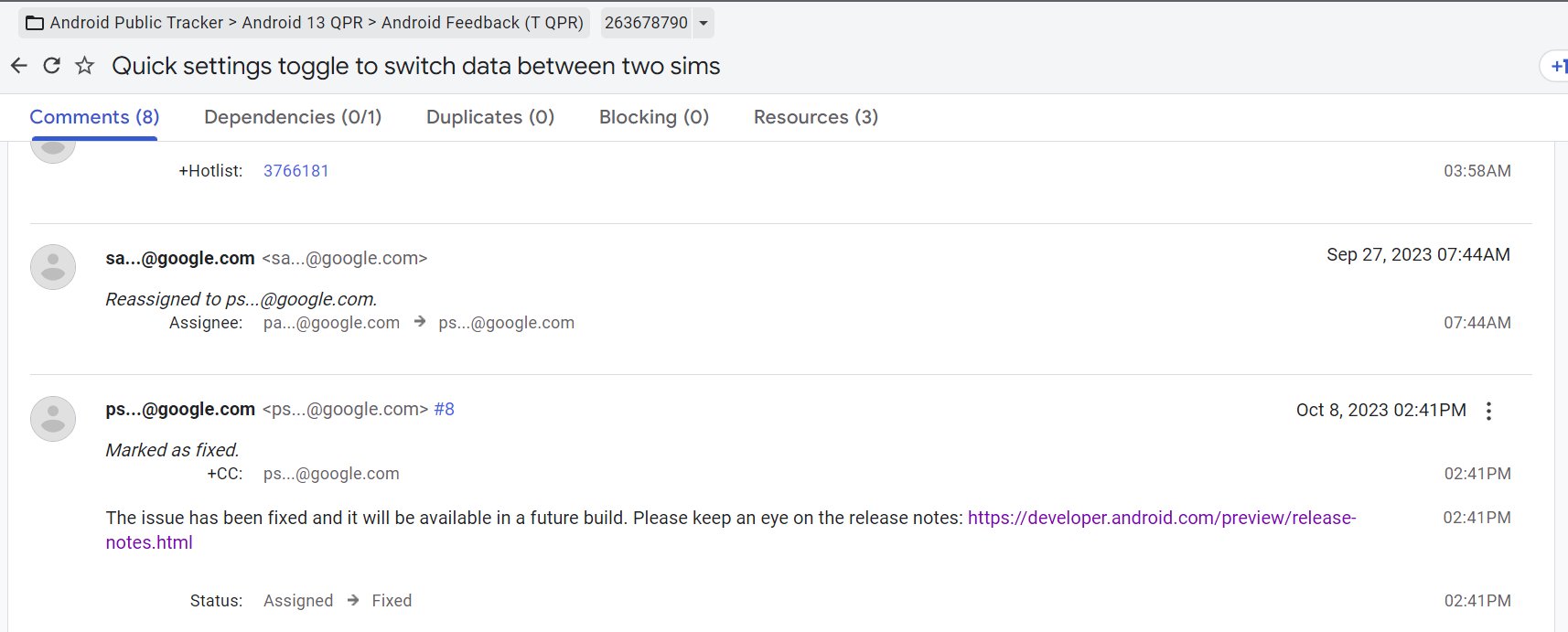Click the 'Assigned' status value
The height and width of the screenshot is (632, 1568).
[298, 601]
